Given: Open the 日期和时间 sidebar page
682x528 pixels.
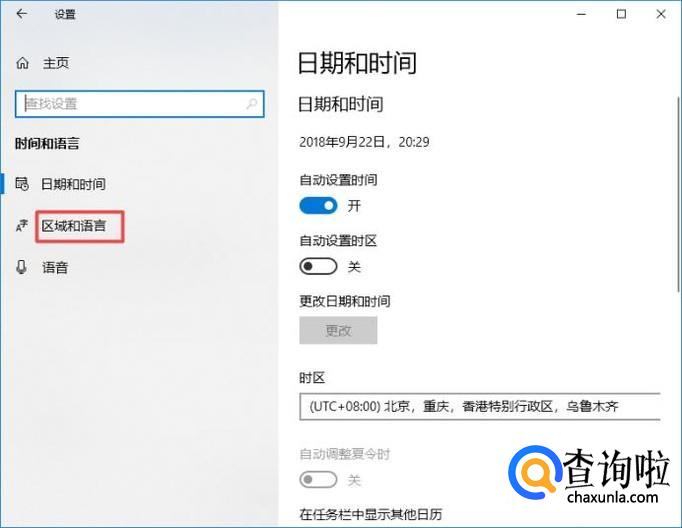Looking at the screenshot, I should [x=74, y=184].
